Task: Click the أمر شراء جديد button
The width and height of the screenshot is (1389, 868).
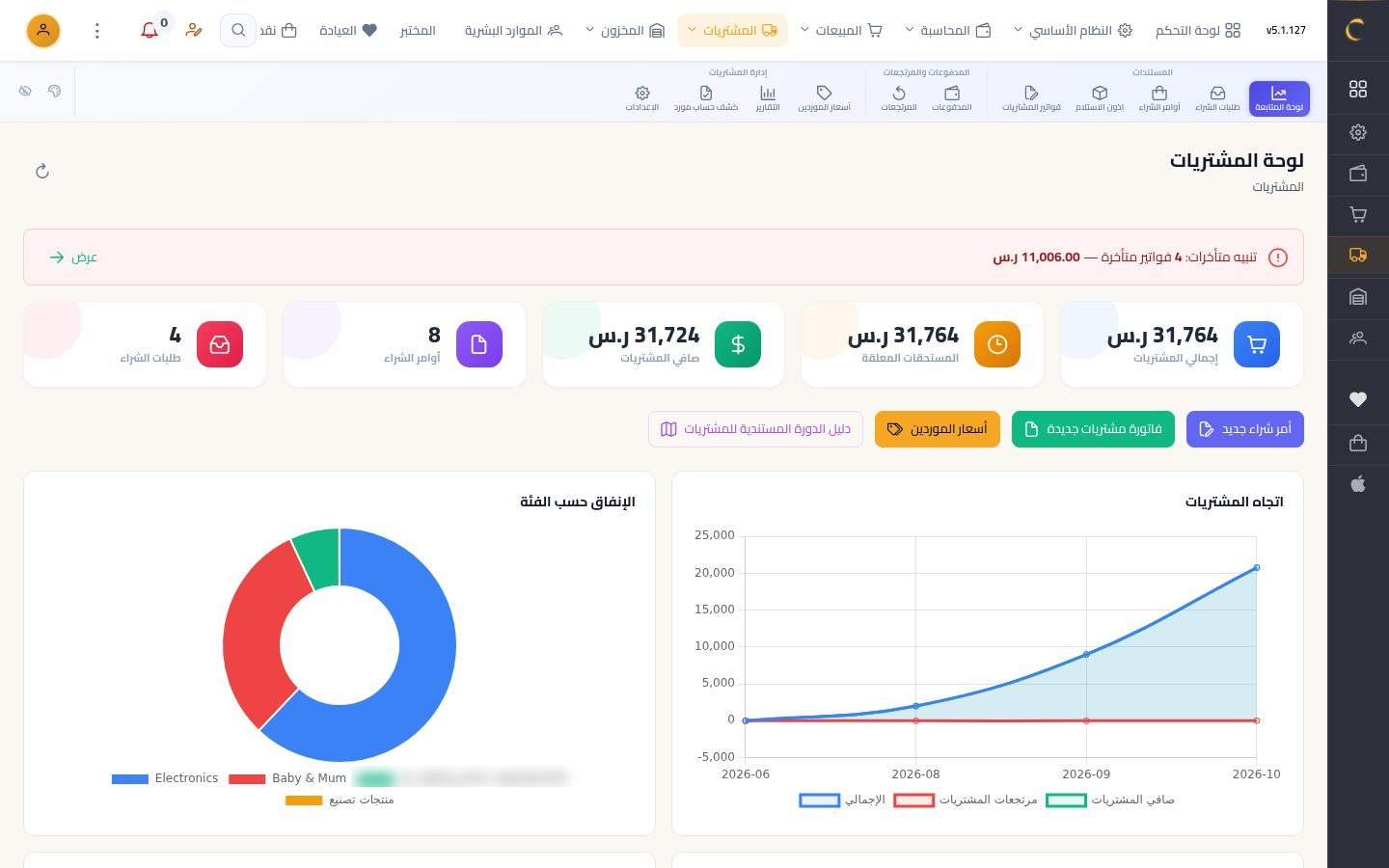Action: tap(1245, 429)
